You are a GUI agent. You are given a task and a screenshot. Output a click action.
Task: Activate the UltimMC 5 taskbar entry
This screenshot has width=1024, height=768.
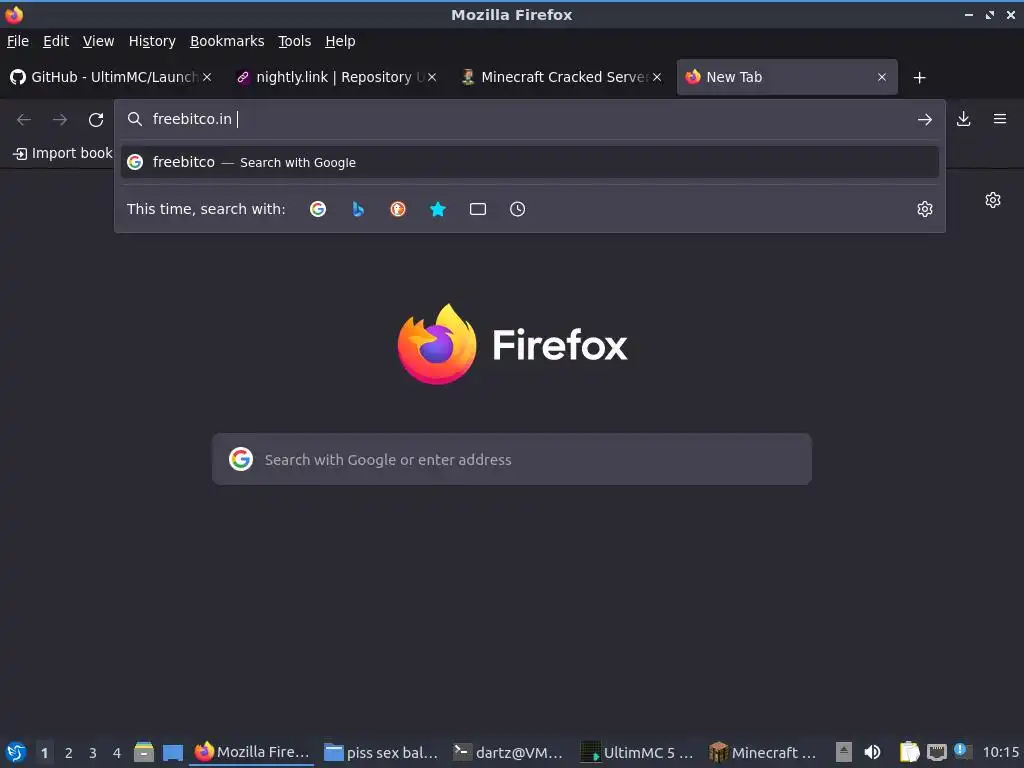[637, 752]
